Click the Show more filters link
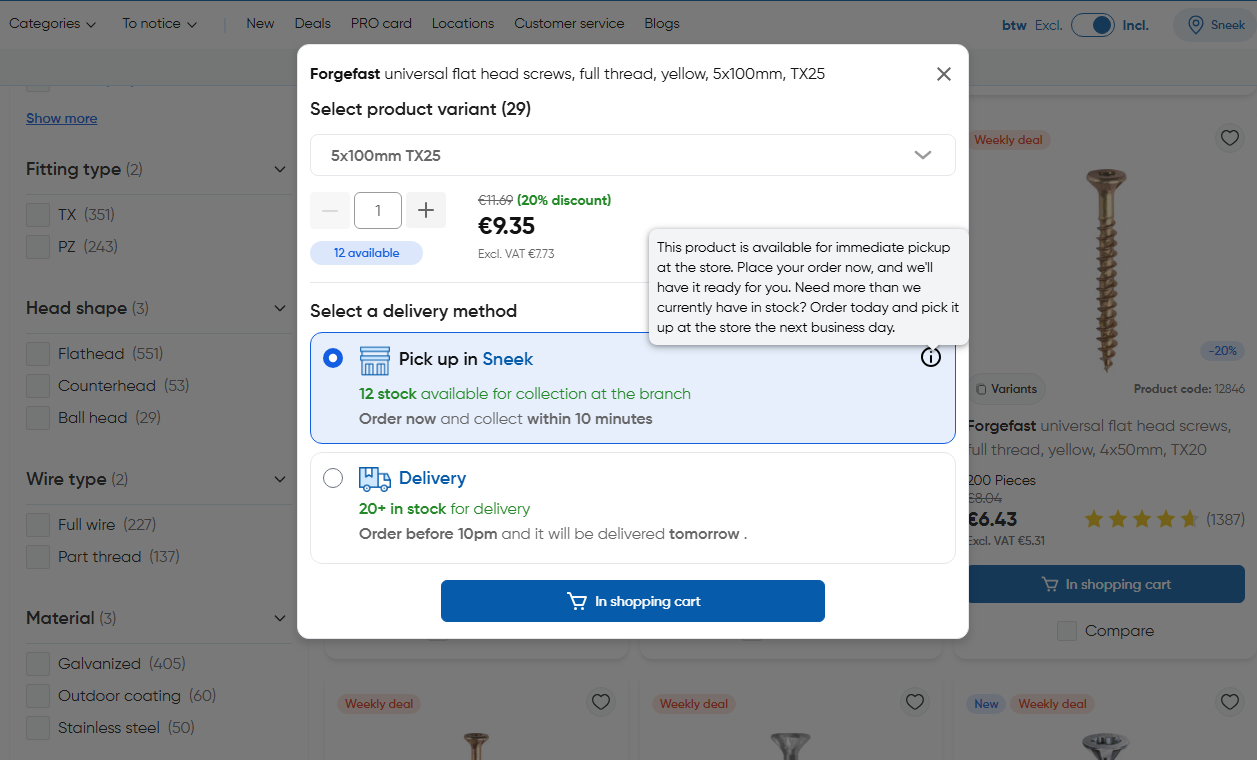The height and width of the screenshot is (760, 1257). [61, 118]
